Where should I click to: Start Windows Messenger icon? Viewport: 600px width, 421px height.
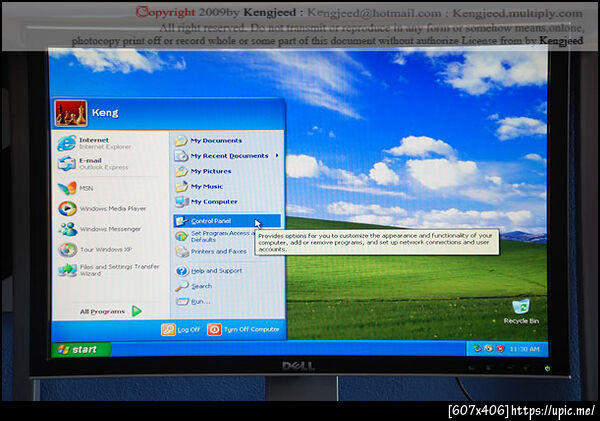pos(68,229)
